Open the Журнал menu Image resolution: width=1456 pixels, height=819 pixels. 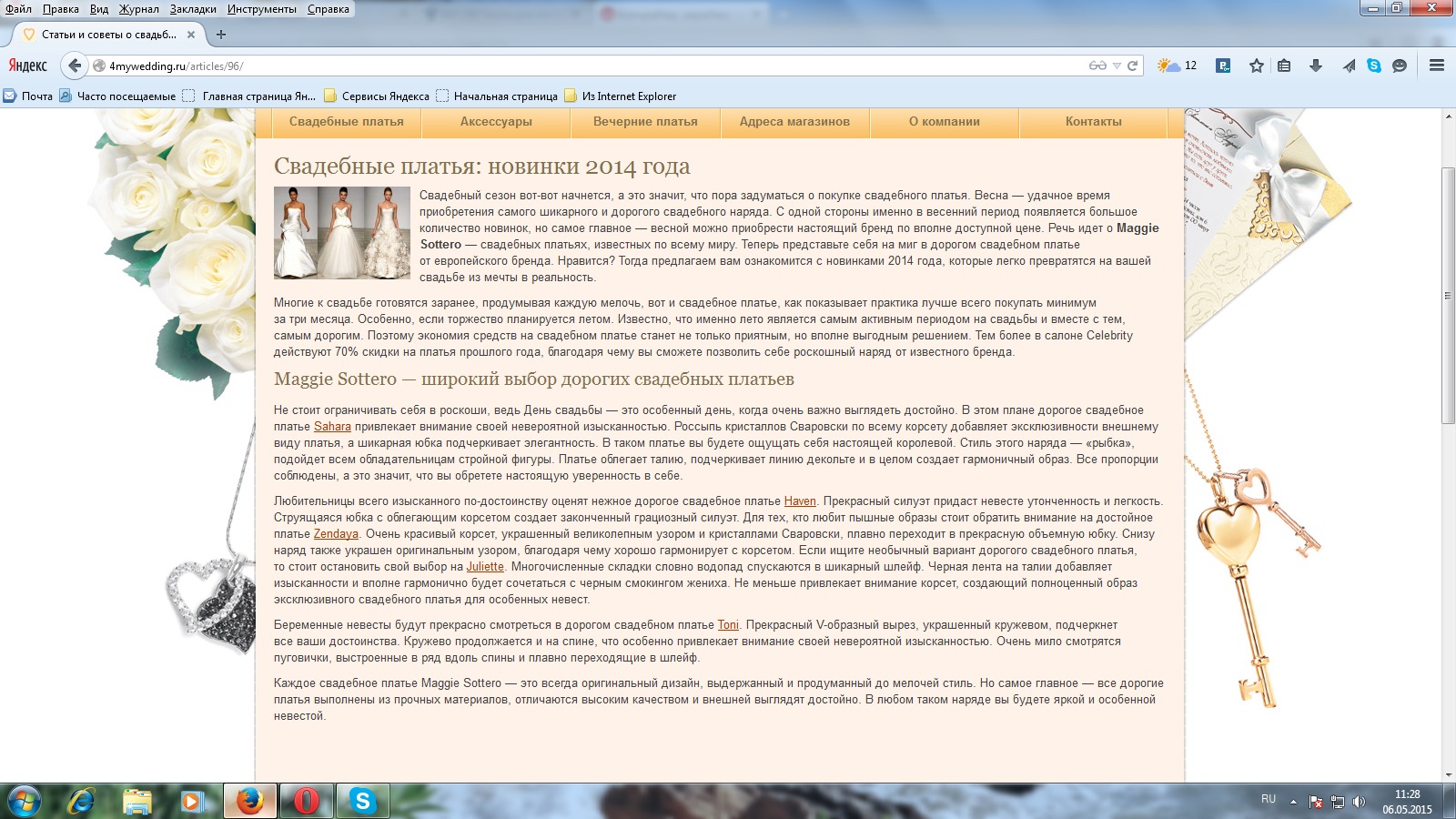click(x=138, y=9)
